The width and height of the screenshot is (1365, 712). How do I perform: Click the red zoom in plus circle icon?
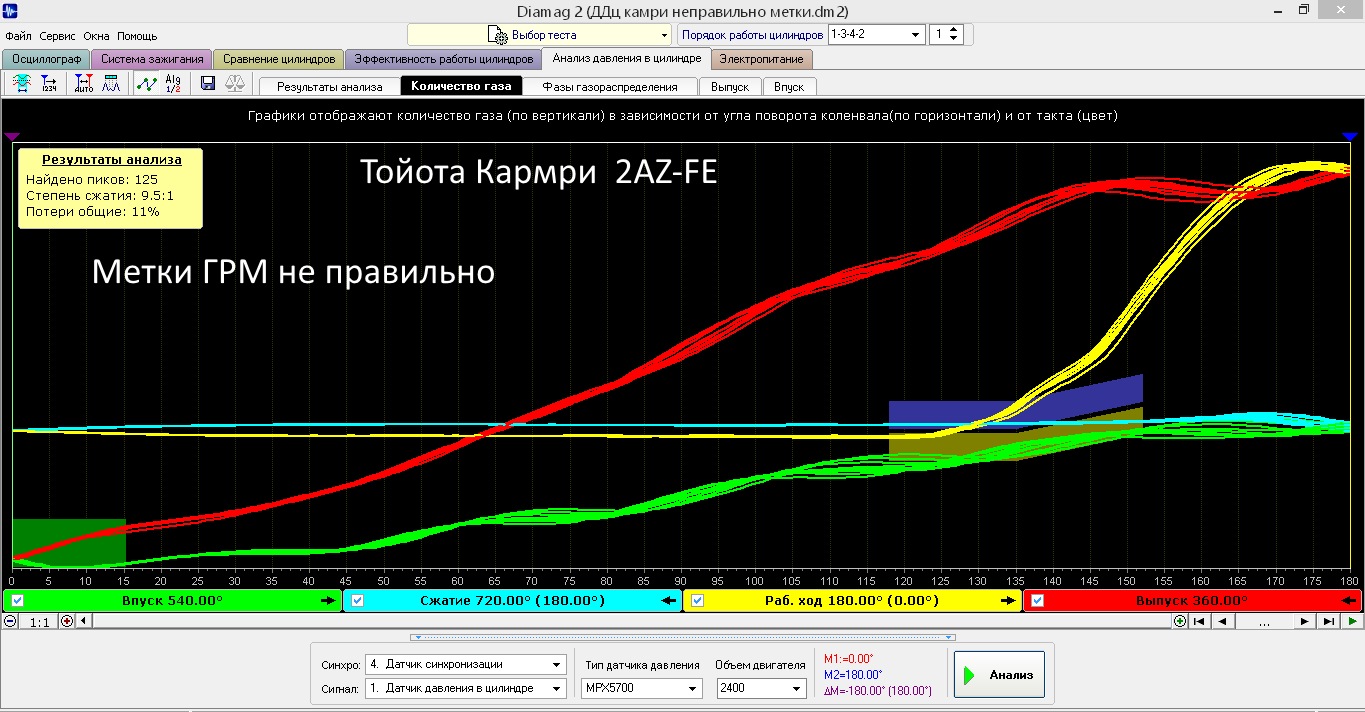(67, 621)
